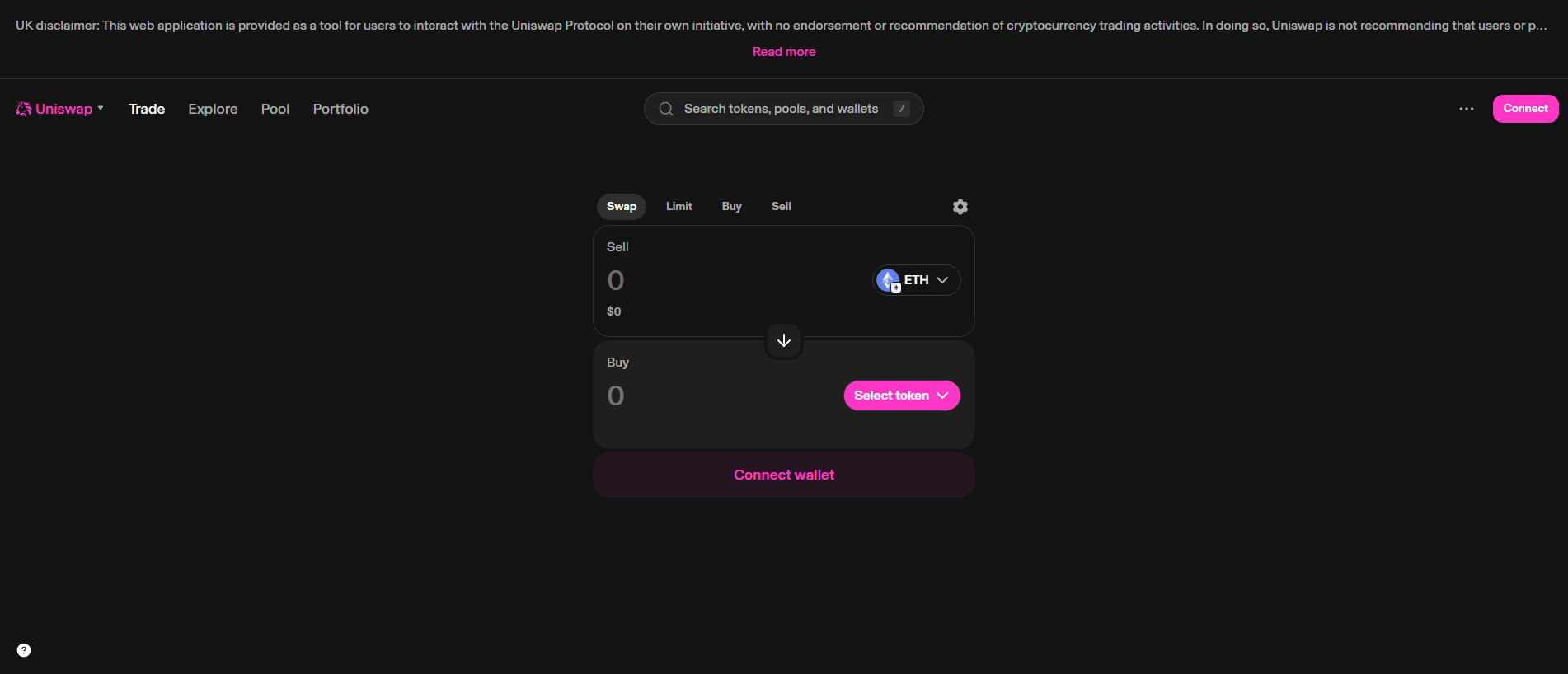Switch to the Buy tab
The width and height of the screenshot is (1568, 674).
click(732, 206)
